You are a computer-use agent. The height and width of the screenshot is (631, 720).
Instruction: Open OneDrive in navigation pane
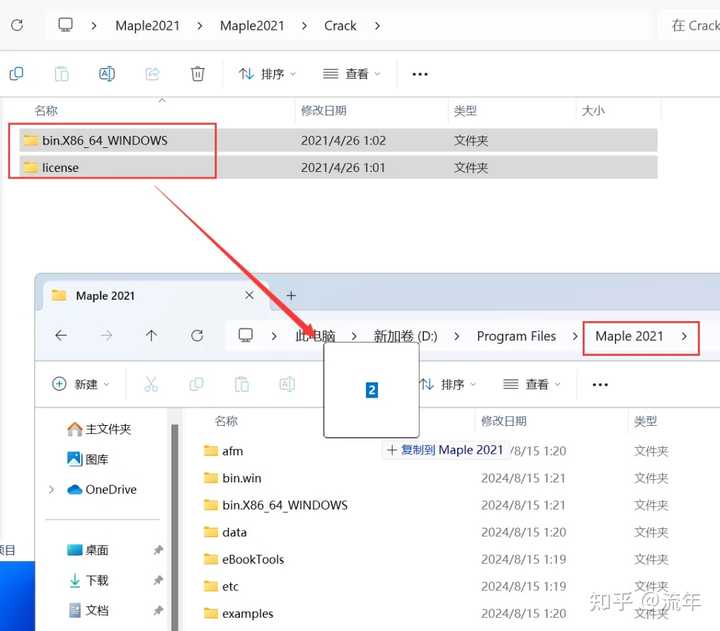point(102,490)
